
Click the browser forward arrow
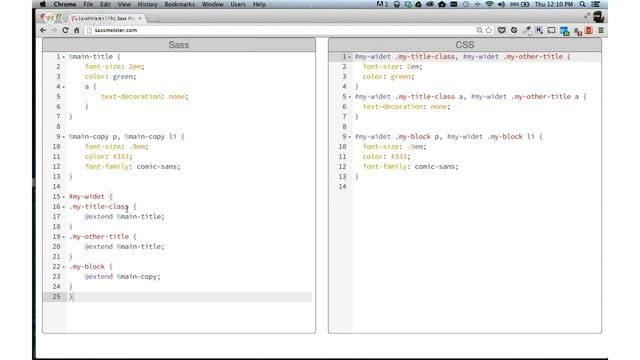(x=54, y=30)
